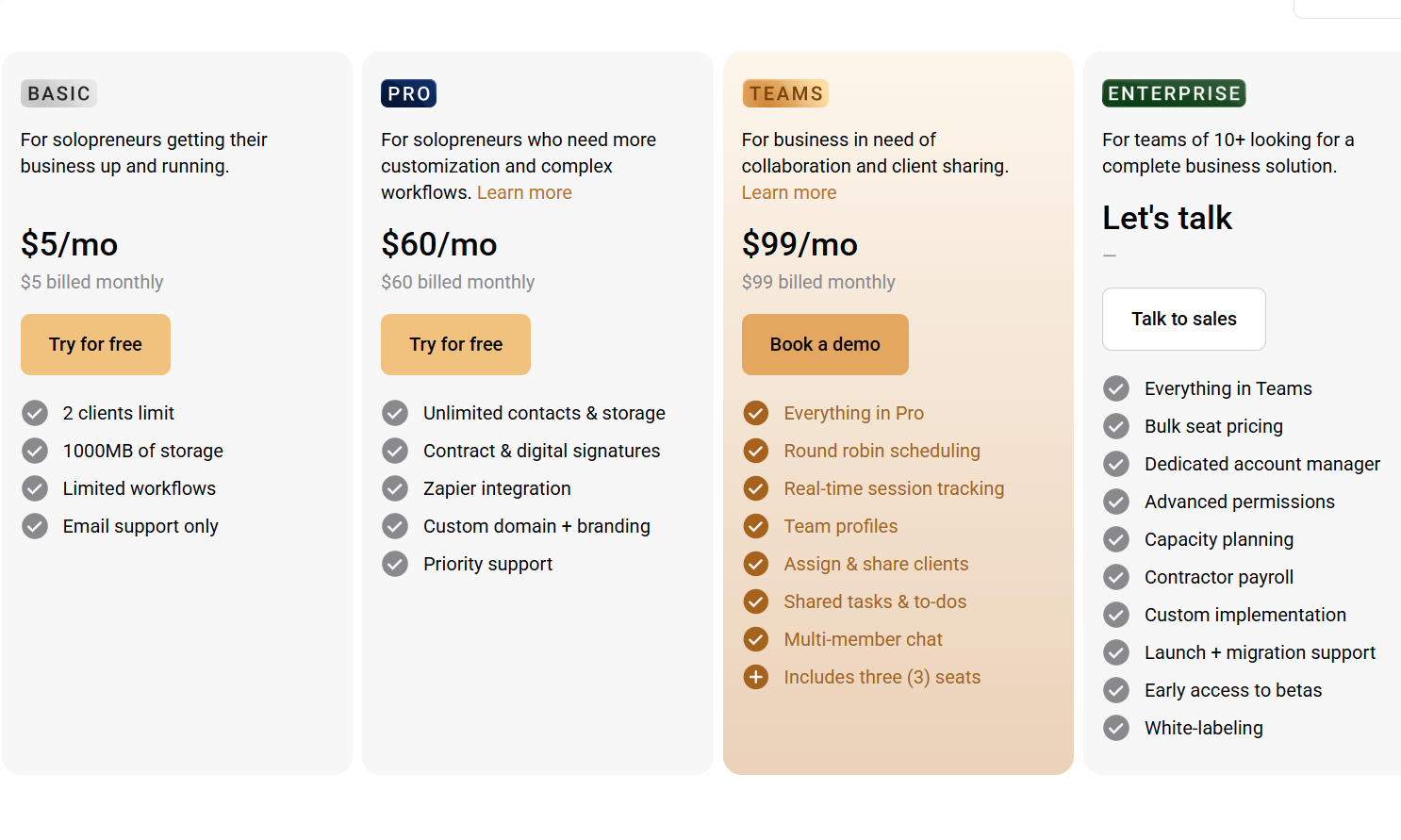Click the checkmark beside "2 clients limit"
Image resolution: width=1401 pixels, height=840 pixels.
[x=35, y=413]
